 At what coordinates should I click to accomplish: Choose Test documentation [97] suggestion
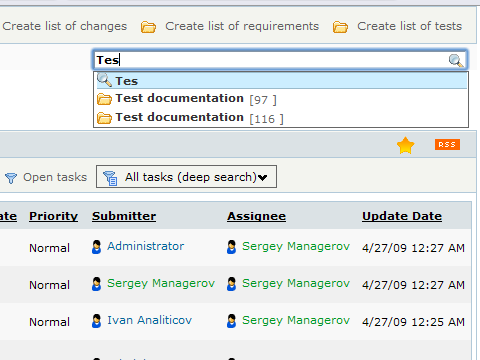coord(282,99)
